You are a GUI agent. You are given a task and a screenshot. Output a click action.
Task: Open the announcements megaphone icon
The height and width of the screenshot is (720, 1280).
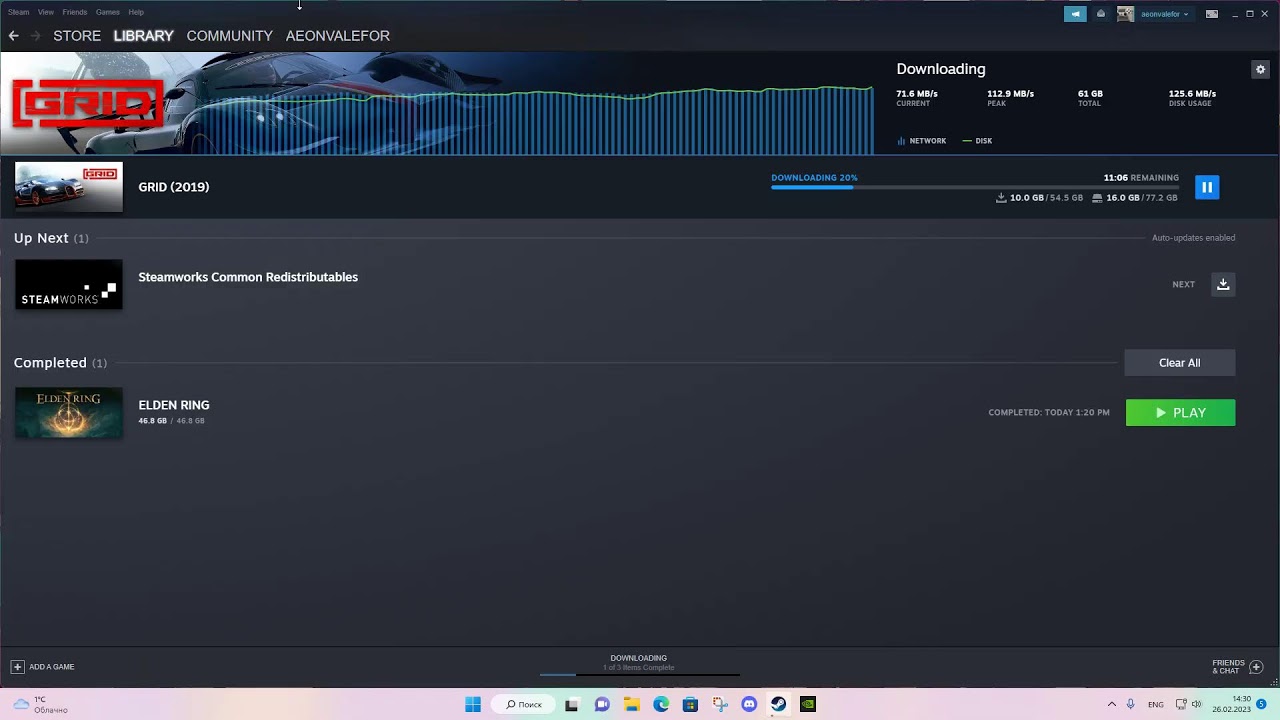click(x=1075, y=14)
